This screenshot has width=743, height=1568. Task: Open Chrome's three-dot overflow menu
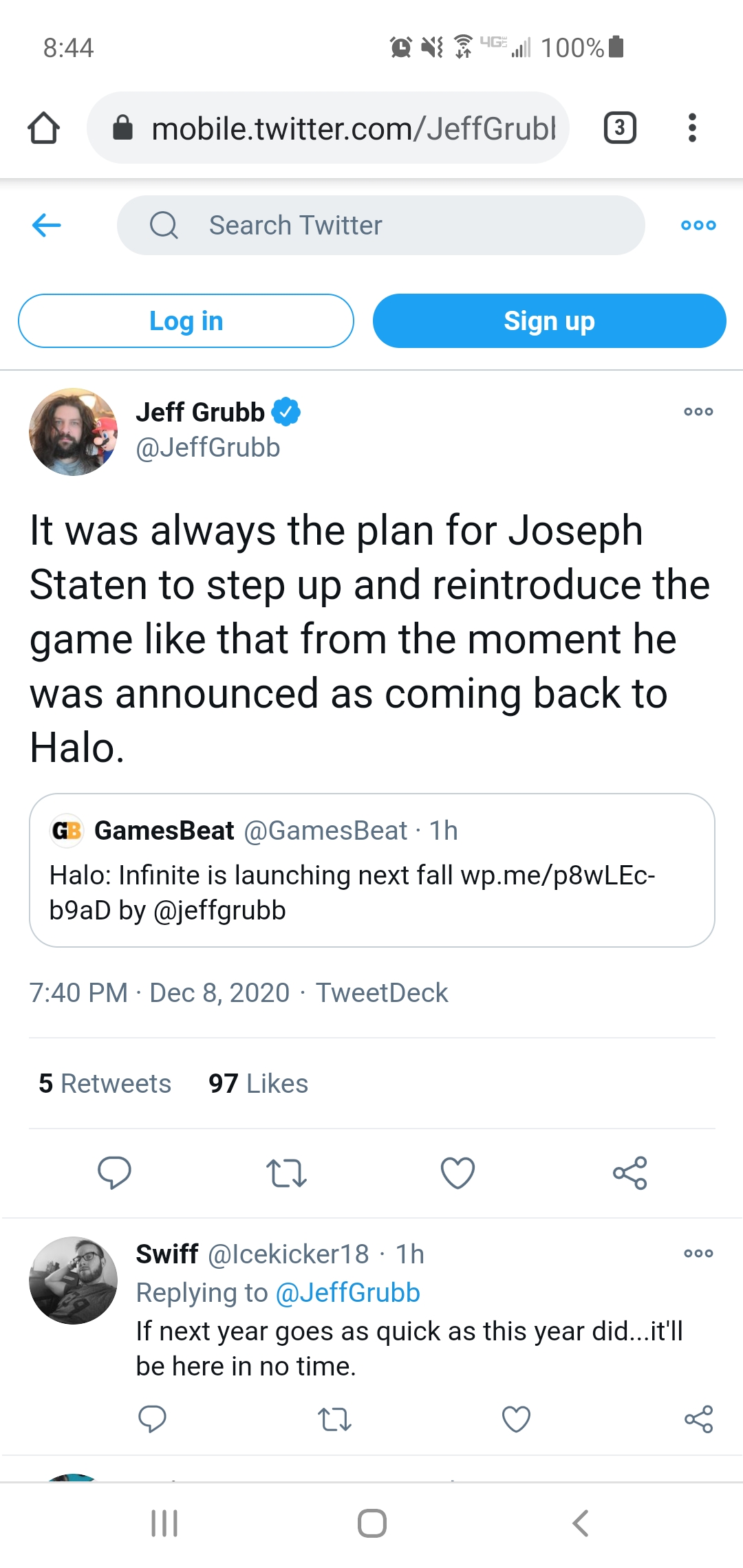692,128
